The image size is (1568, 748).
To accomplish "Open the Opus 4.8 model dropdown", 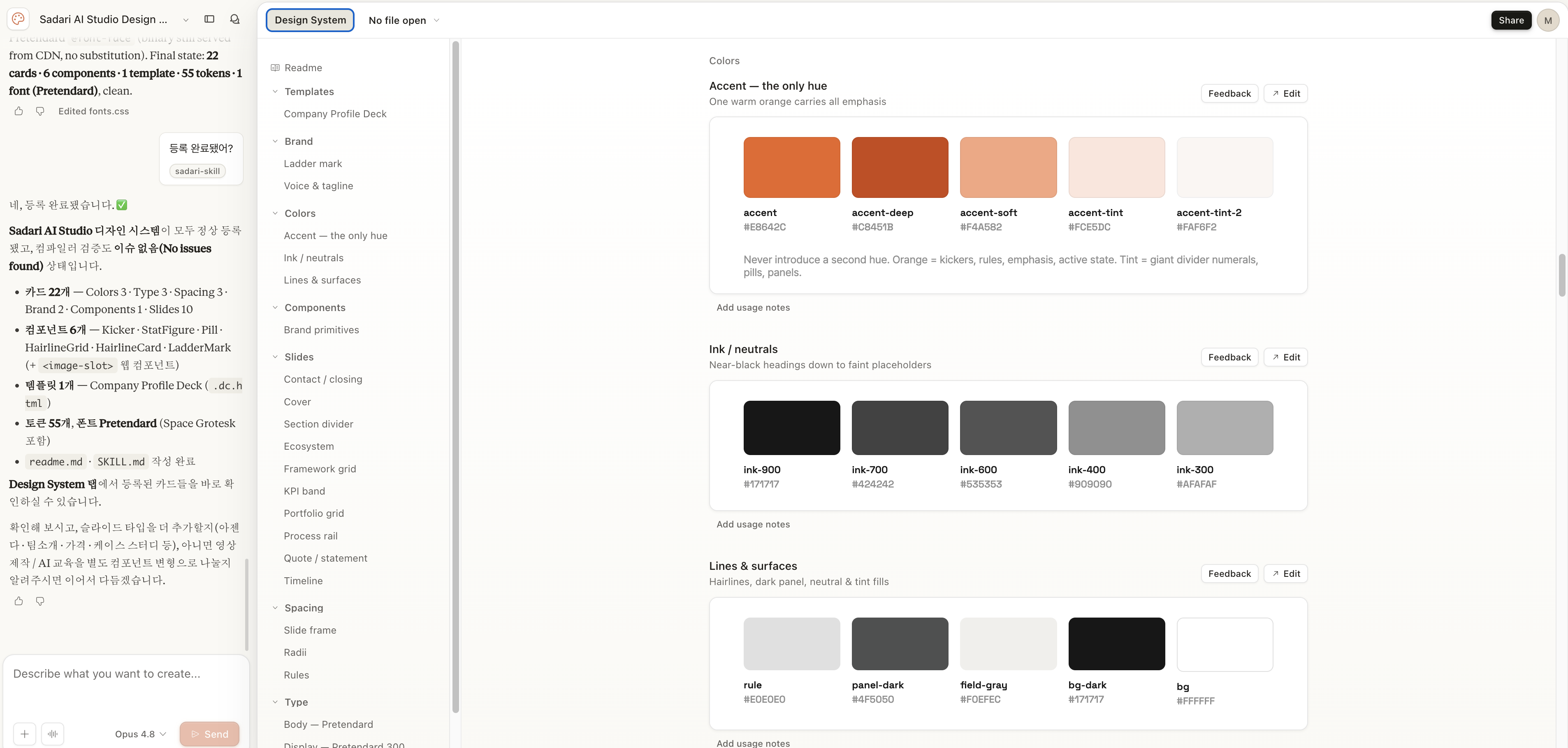I will pyautogui.click(x=141, y=734).
